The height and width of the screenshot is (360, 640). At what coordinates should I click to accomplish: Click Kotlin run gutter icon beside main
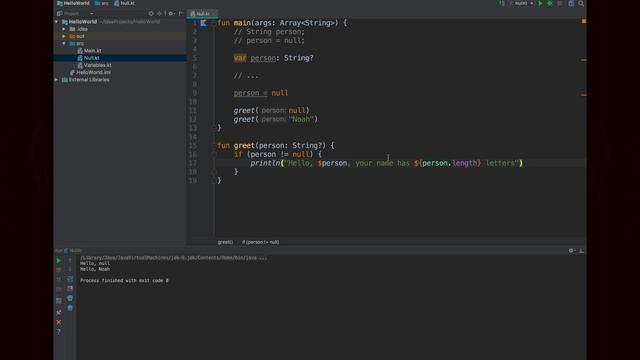click(203, 23)
